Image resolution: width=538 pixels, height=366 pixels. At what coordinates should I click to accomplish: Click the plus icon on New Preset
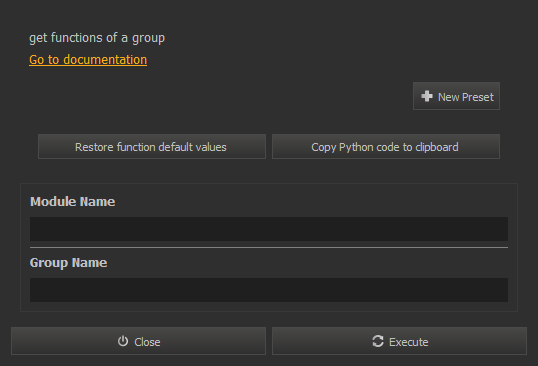click(427, 96)
